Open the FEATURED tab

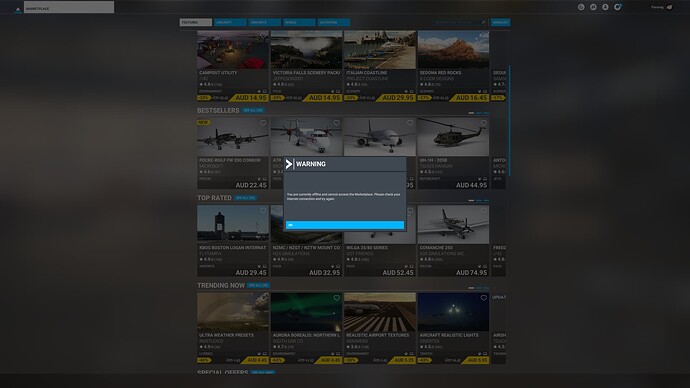coord(195,22)
